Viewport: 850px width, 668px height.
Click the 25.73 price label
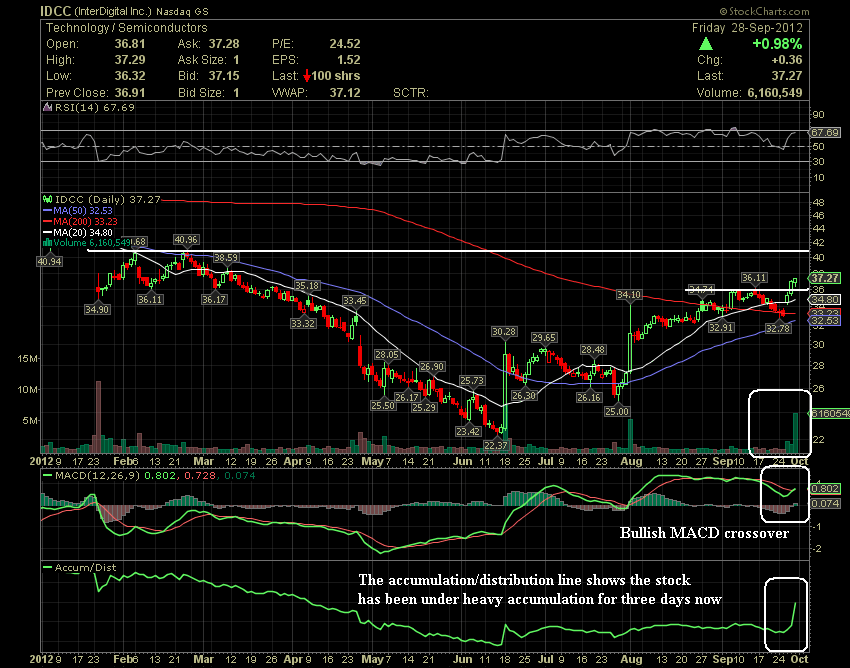472,381
